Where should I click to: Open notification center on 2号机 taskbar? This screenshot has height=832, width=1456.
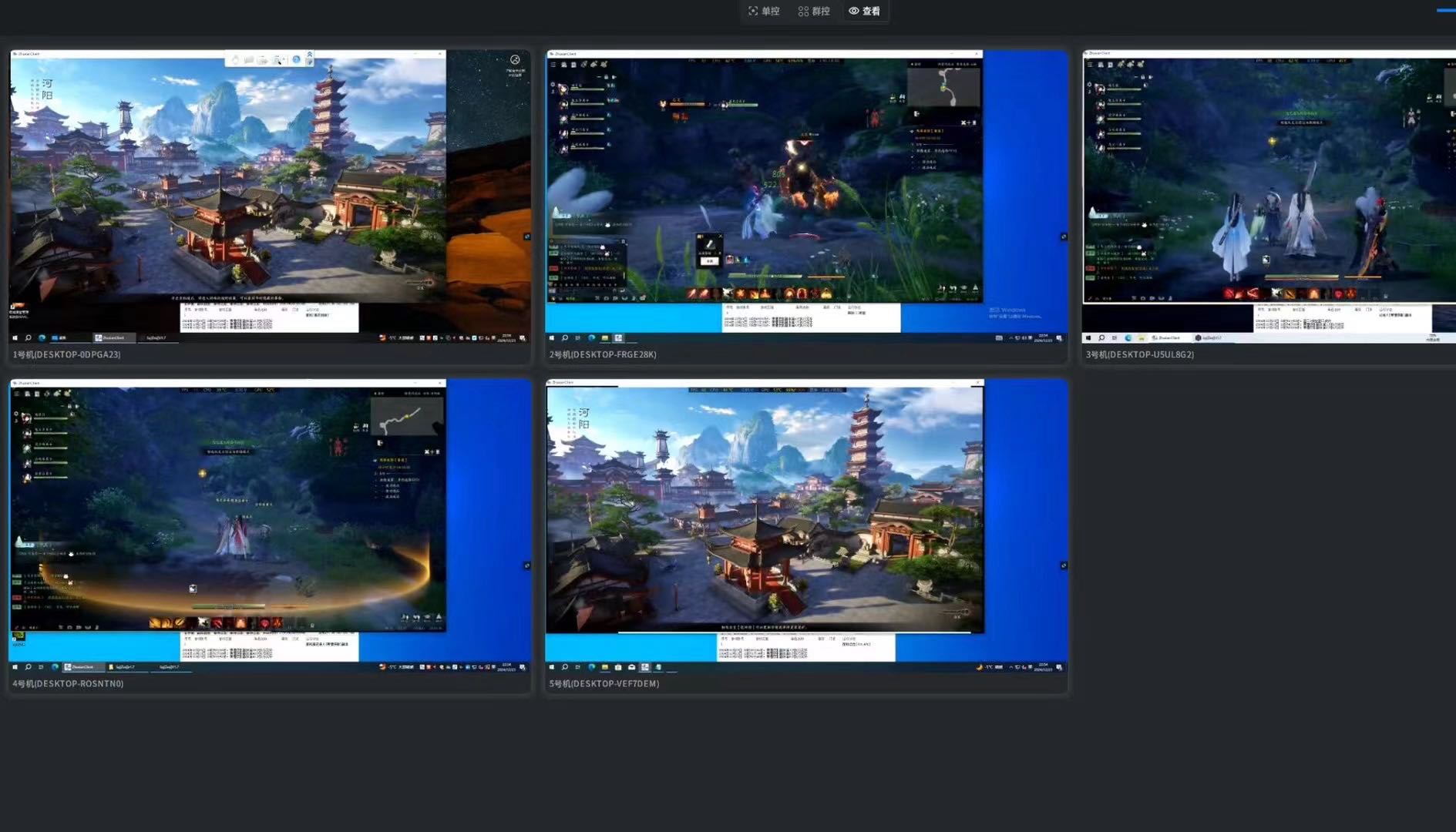tap(1059, 337)
